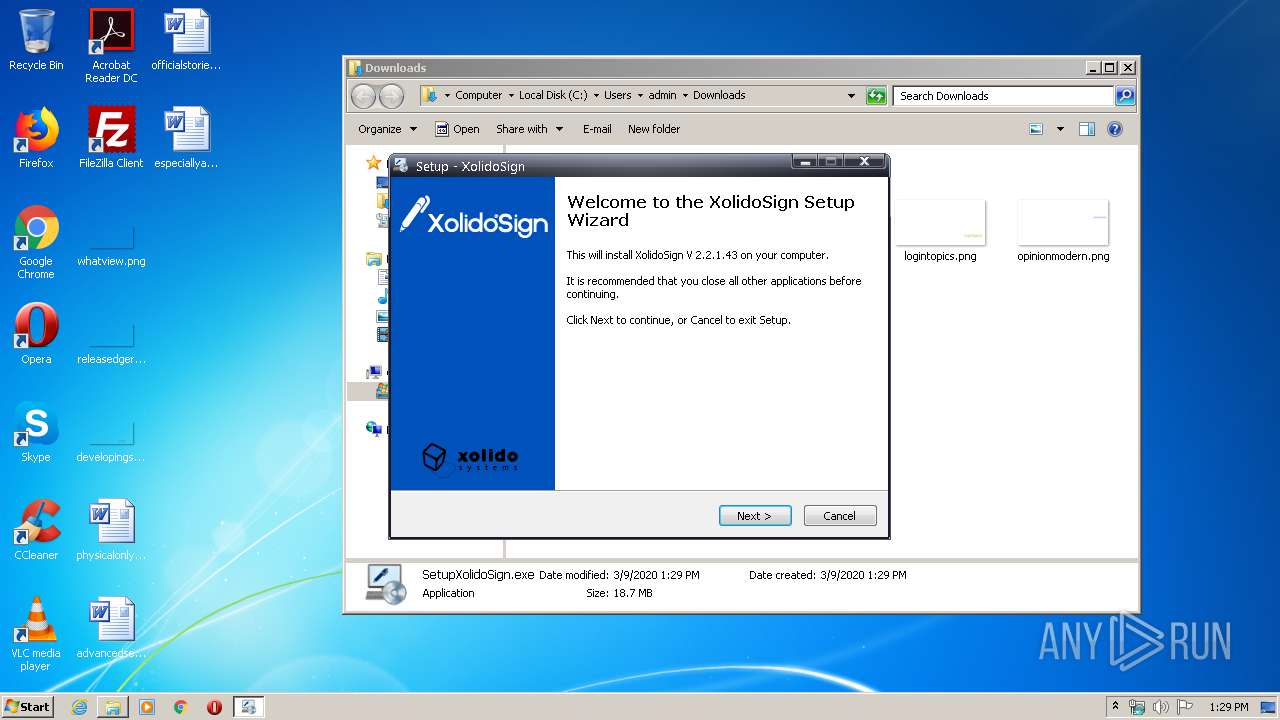
Task: Click Open in Explorer toolbar
Action: (457, 129)
